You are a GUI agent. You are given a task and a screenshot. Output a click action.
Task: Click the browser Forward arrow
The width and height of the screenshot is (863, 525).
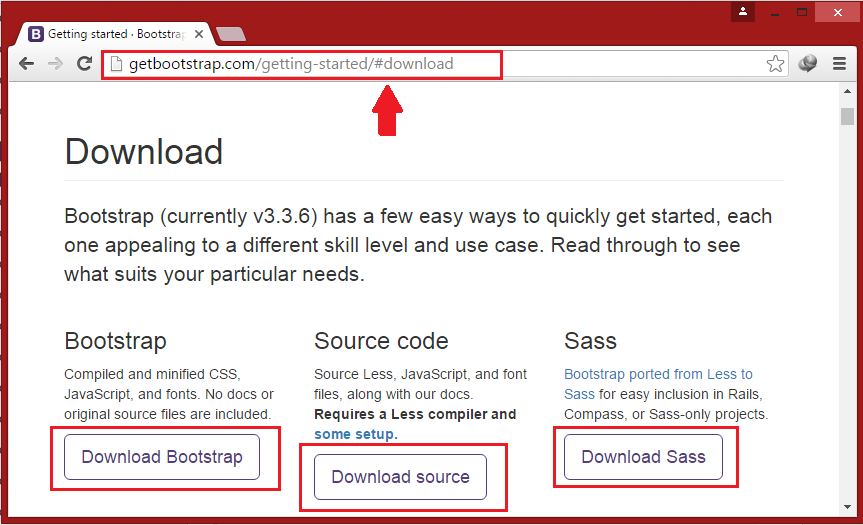click(x=55, y=64)
